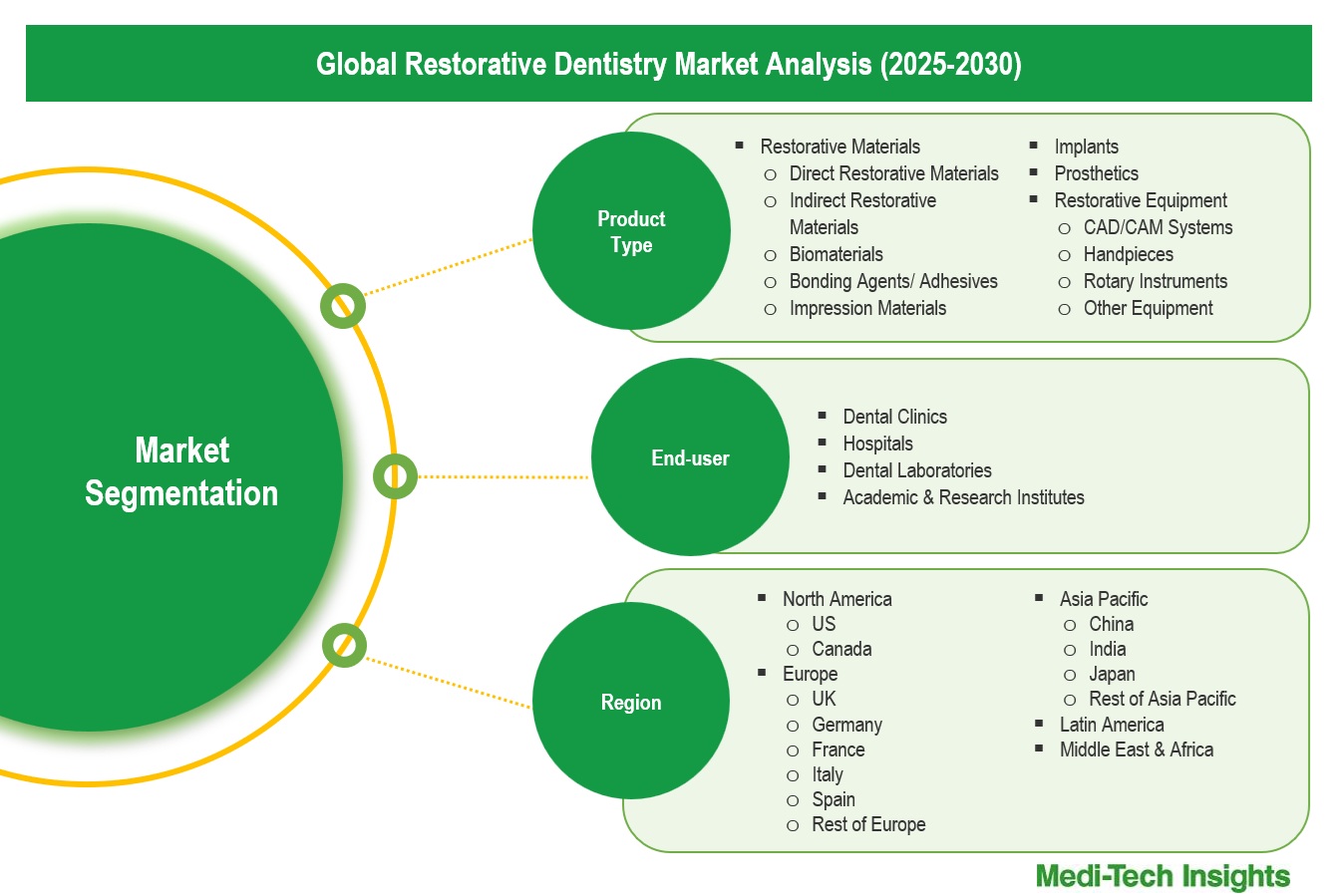Click 'Spain' under Europe
This screenshot has width=1337, height=896.
pyautogui.click(x=834, y=799)
